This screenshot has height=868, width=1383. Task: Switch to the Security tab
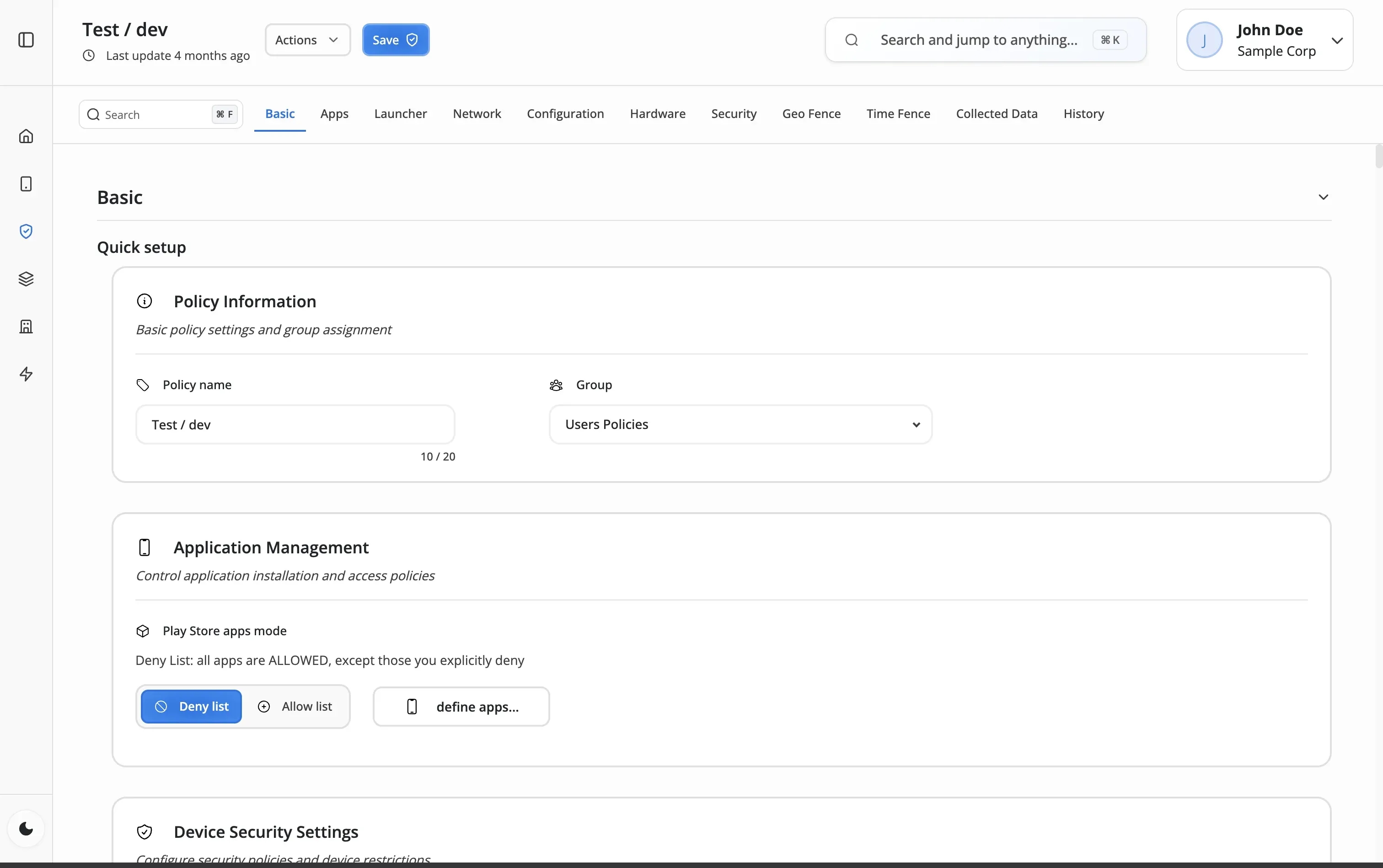click(x=734, y=114)
